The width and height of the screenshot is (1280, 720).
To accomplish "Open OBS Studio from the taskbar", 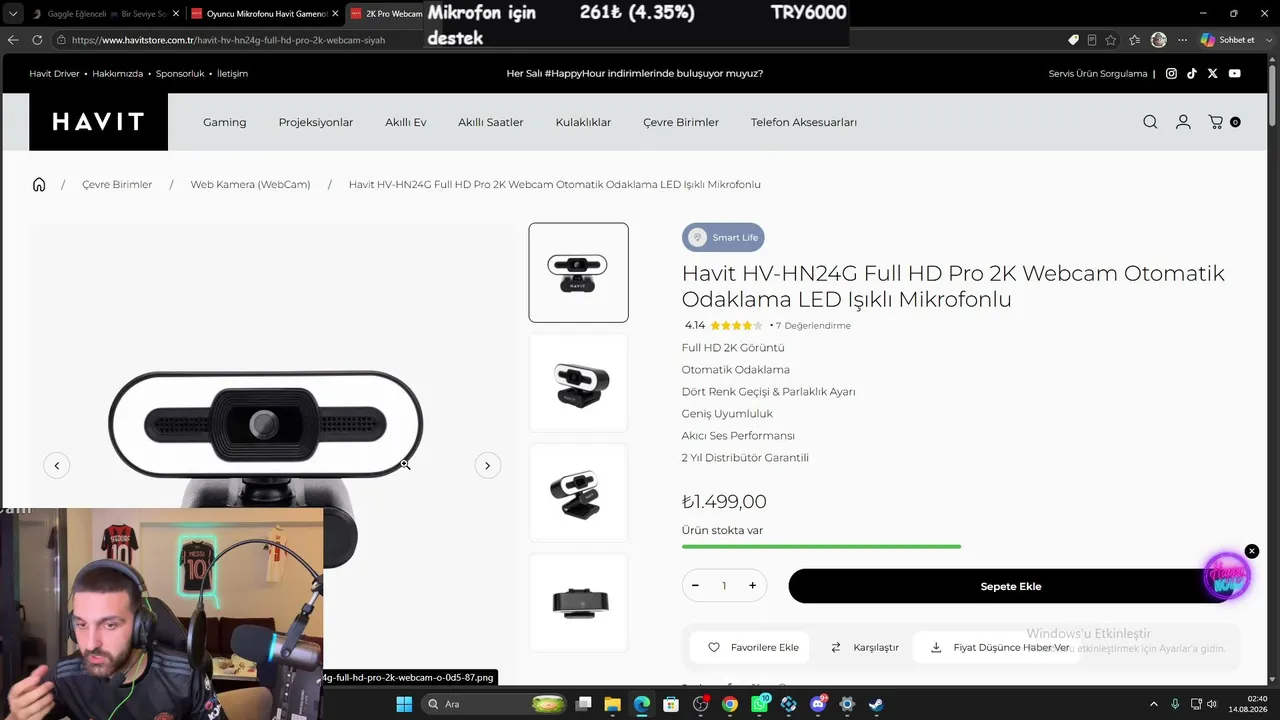I will pos(701,704).
